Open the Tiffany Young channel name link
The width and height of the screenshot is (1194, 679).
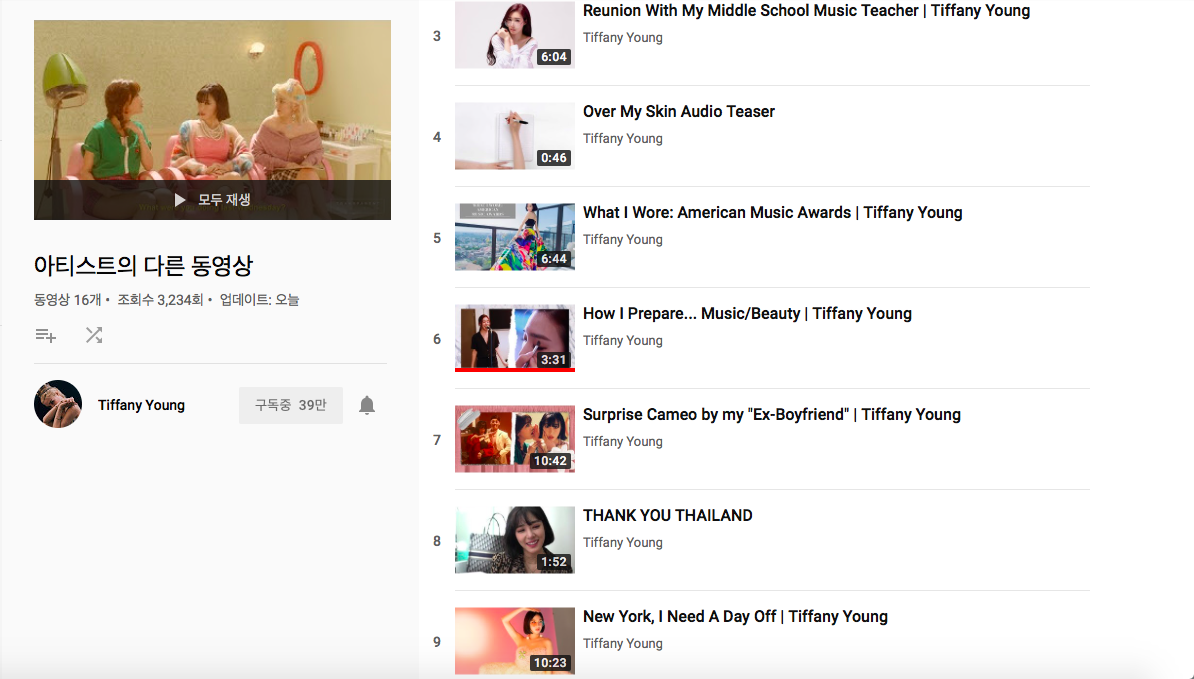[142, 405]
